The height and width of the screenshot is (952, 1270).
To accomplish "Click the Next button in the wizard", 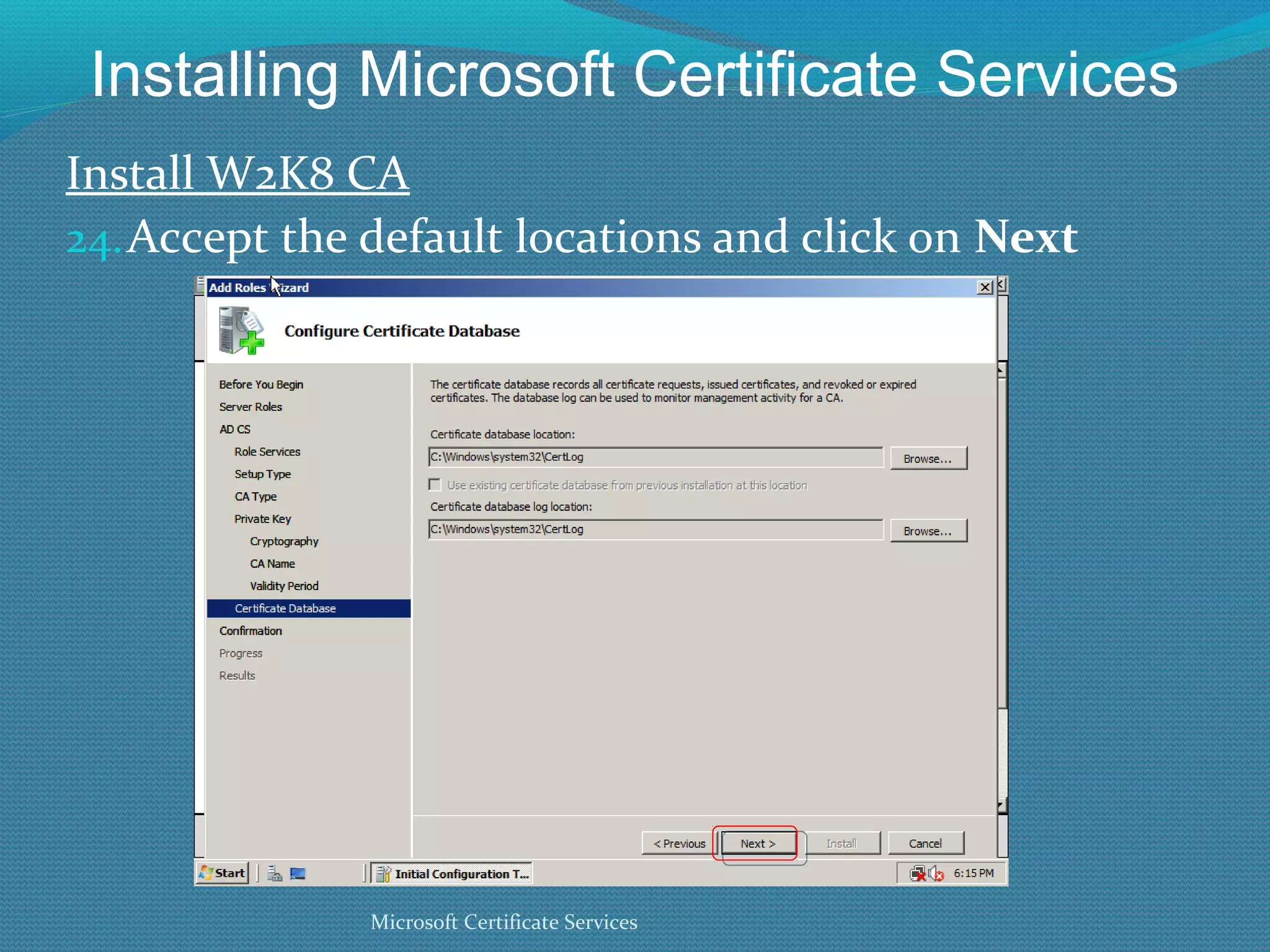I will point(758,843).
